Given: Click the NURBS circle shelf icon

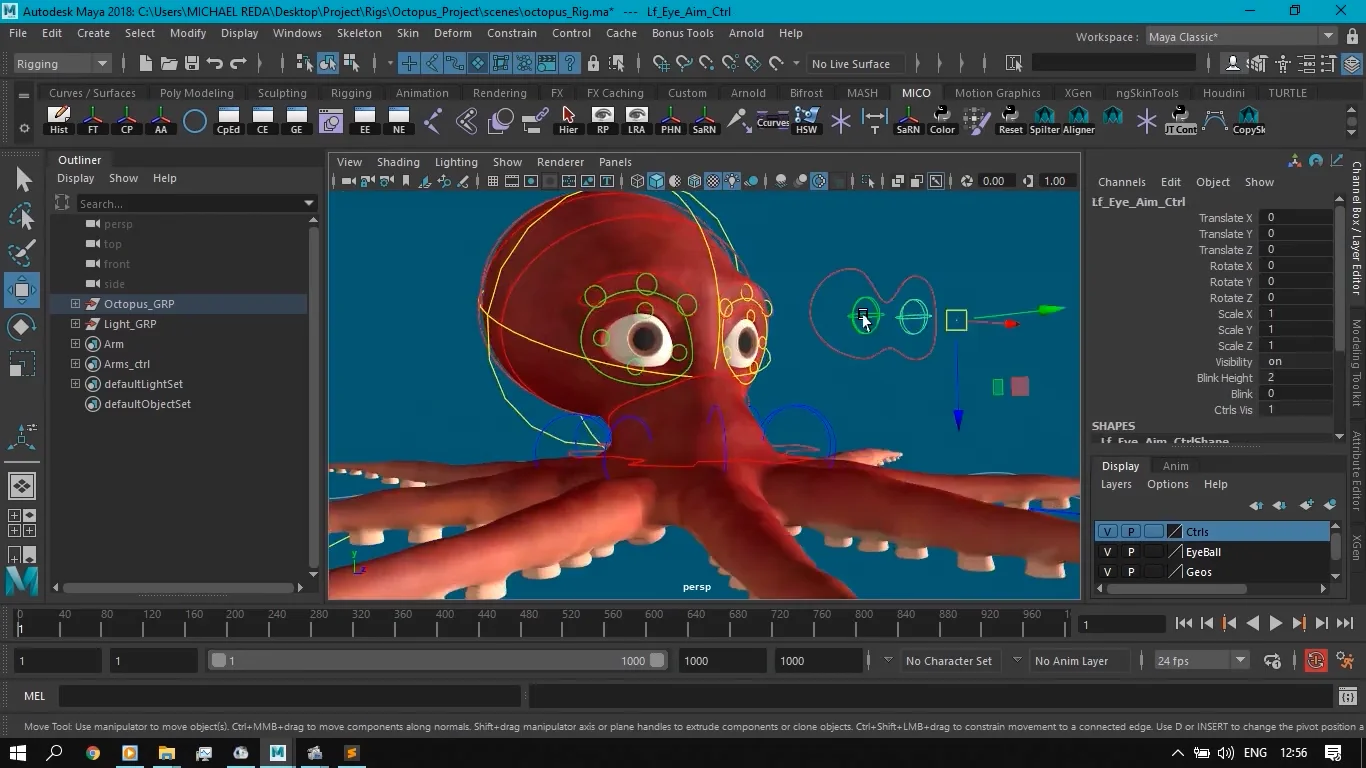Looking at the screenshot, I should click(x=195, y=121).
